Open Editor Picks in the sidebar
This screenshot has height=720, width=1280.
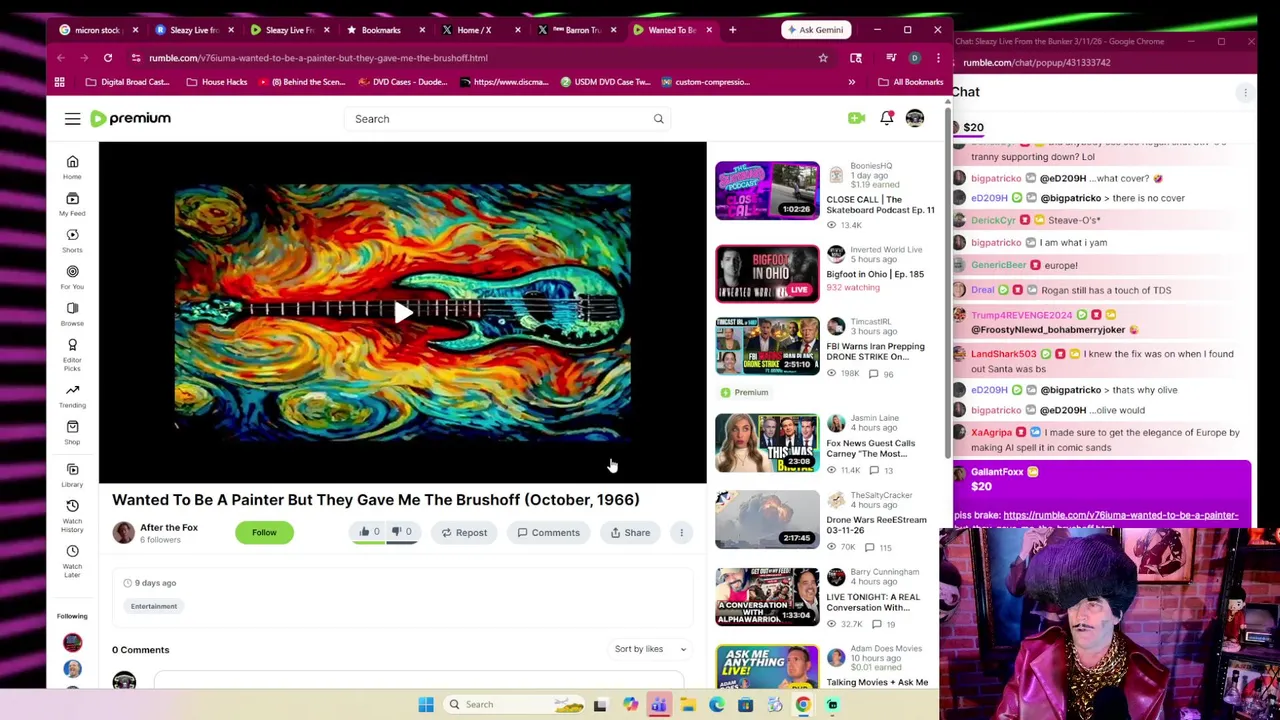coord(72,354)
